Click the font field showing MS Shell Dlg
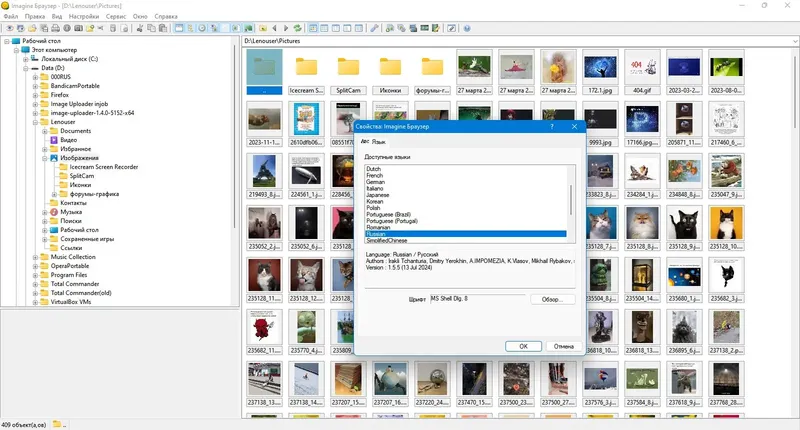The width and height of the screenshot is (800, 430). pos(477,299)
